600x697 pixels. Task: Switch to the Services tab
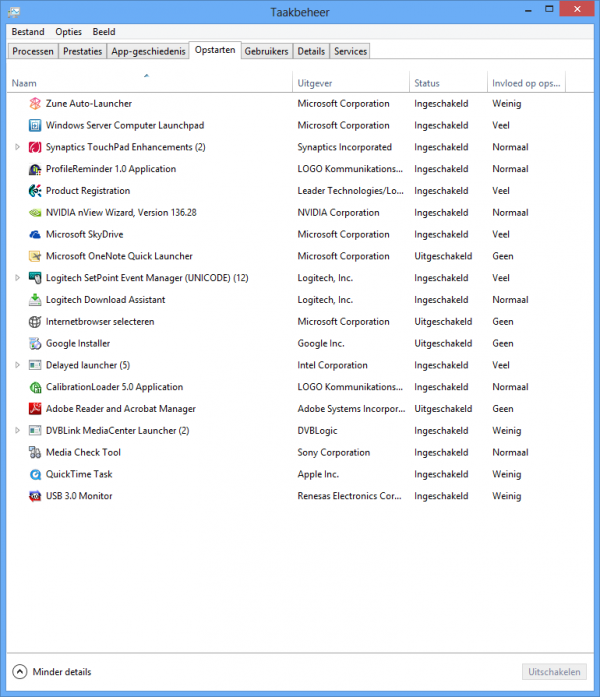[x=350, y=52]
